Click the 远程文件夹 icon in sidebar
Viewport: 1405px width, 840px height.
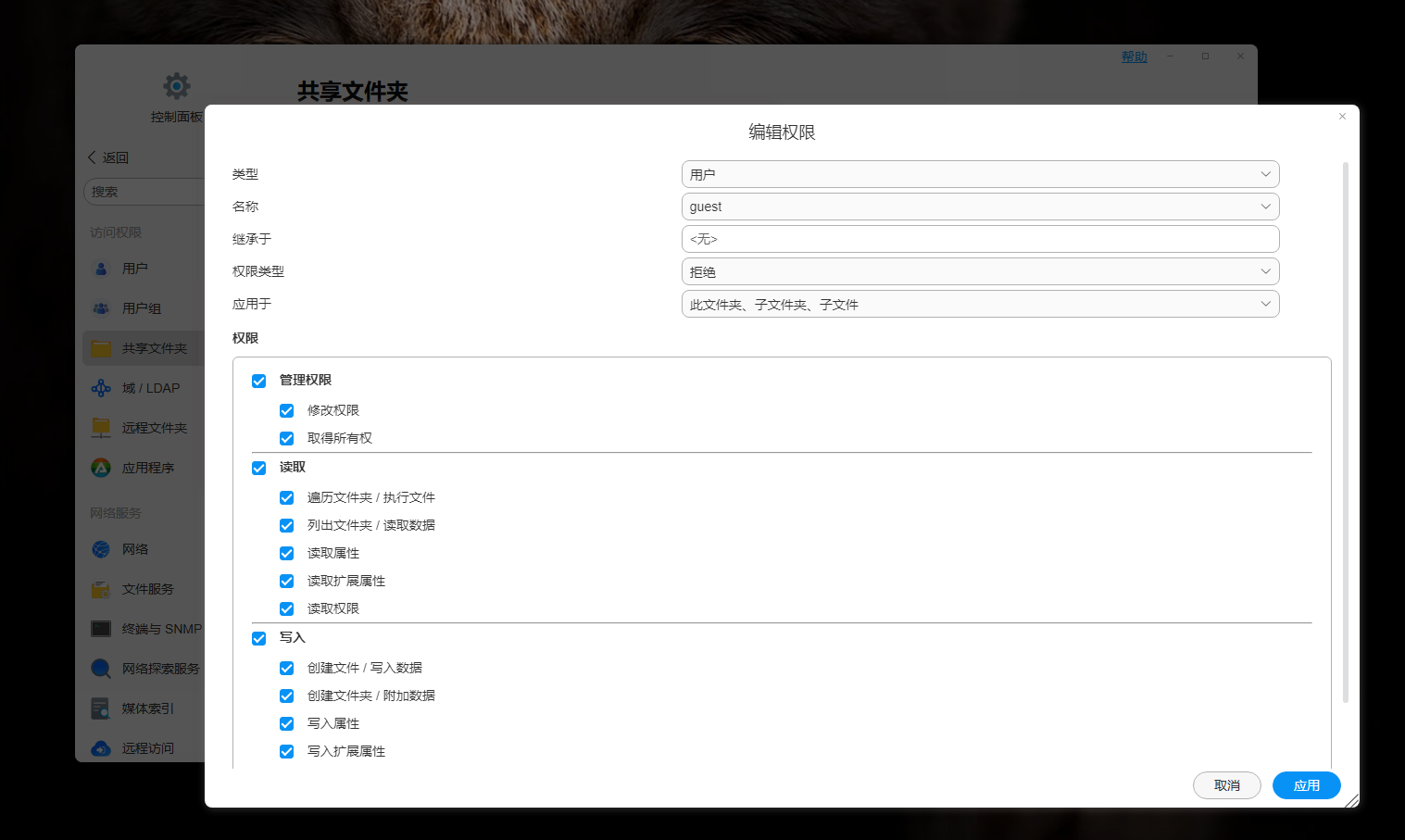tap(101, 428)
